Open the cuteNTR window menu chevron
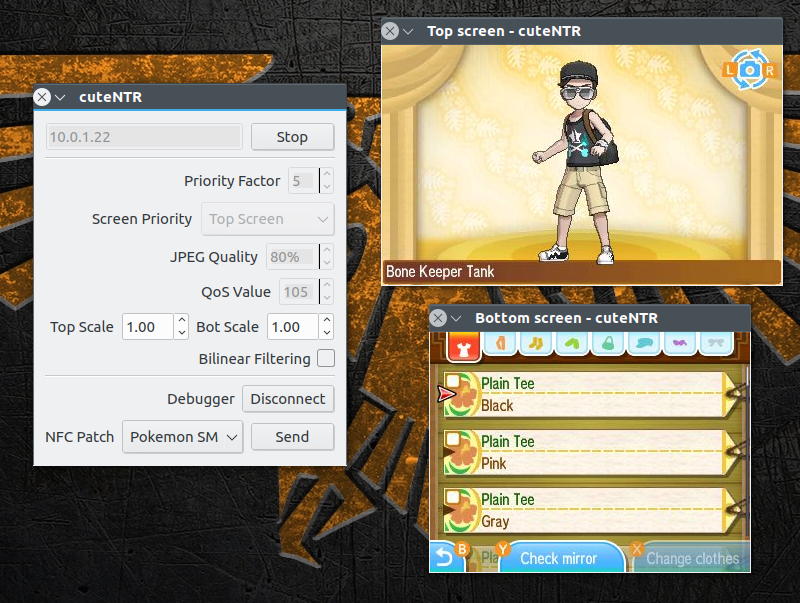The width and height of the screenshot is (800, 603). pos(60,97)
